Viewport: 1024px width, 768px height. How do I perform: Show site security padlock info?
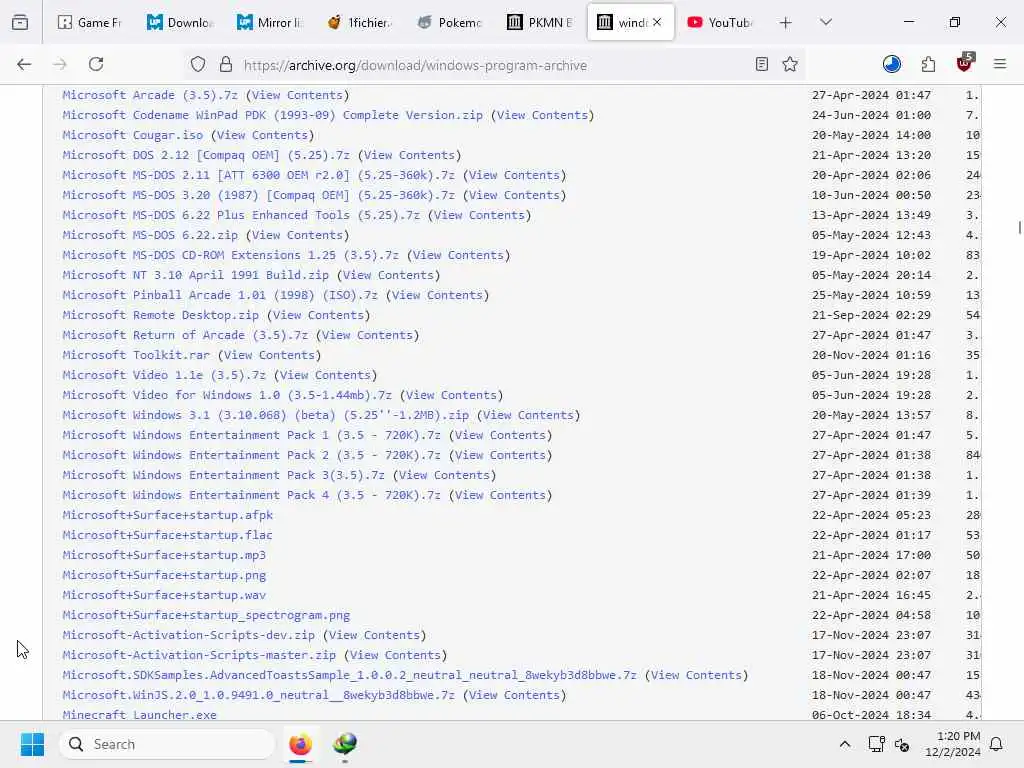pyautogui.click(x=226, y=64)
